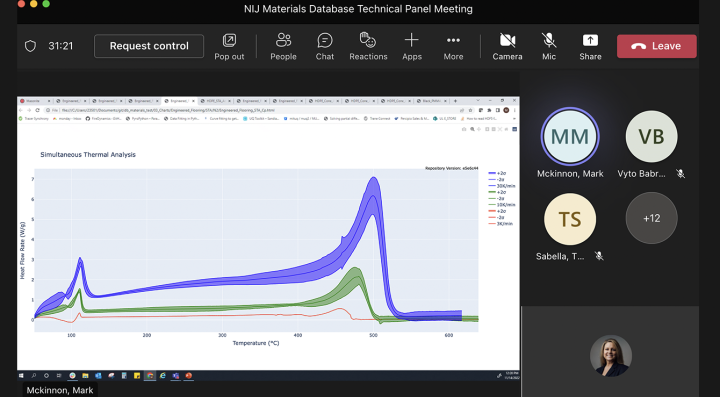Click the 31:21 meeting timer
720x397 pixels.
pos(61,46)
